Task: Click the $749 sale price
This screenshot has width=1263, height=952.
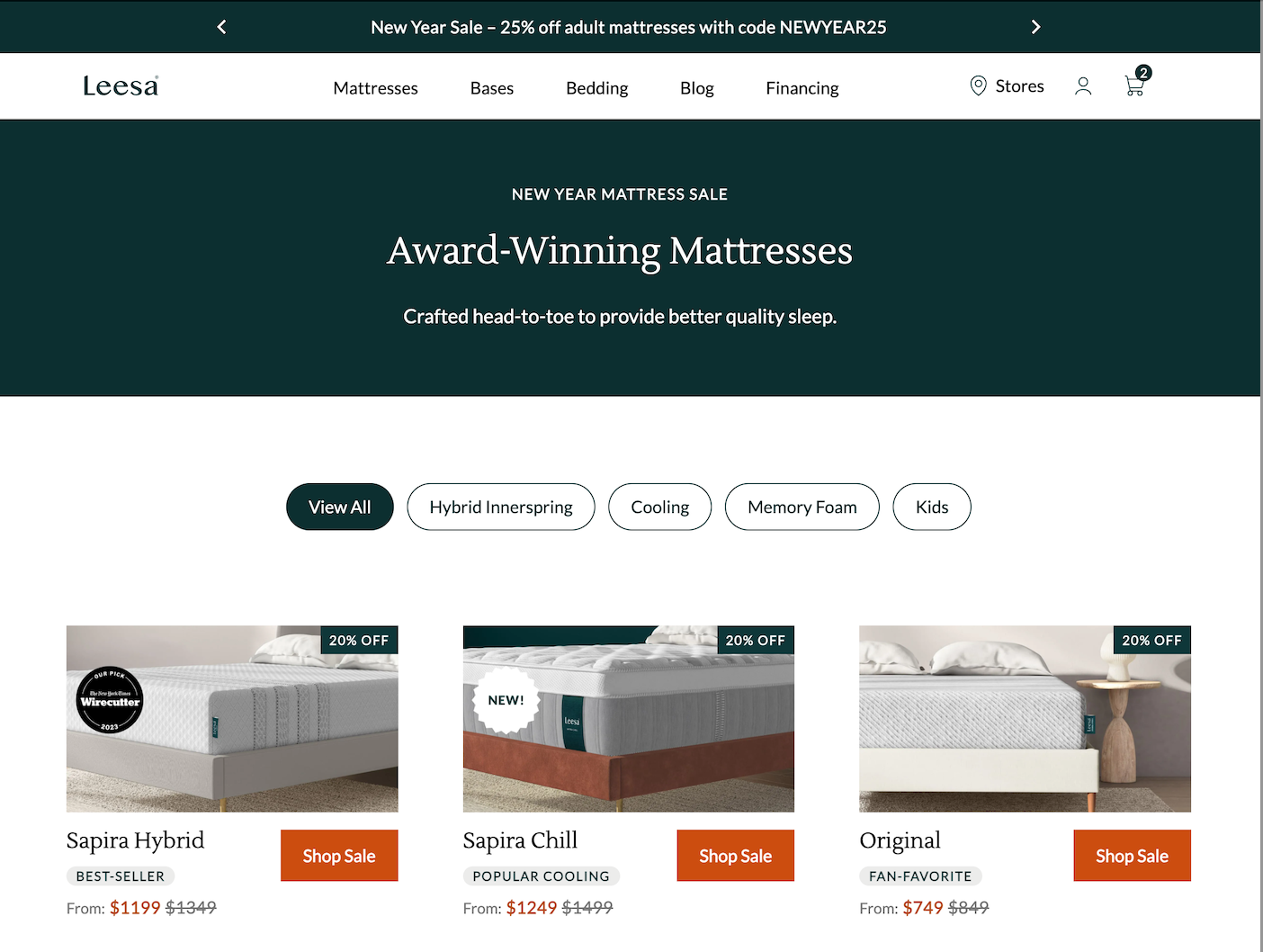Action: click(x=923, y=908)
